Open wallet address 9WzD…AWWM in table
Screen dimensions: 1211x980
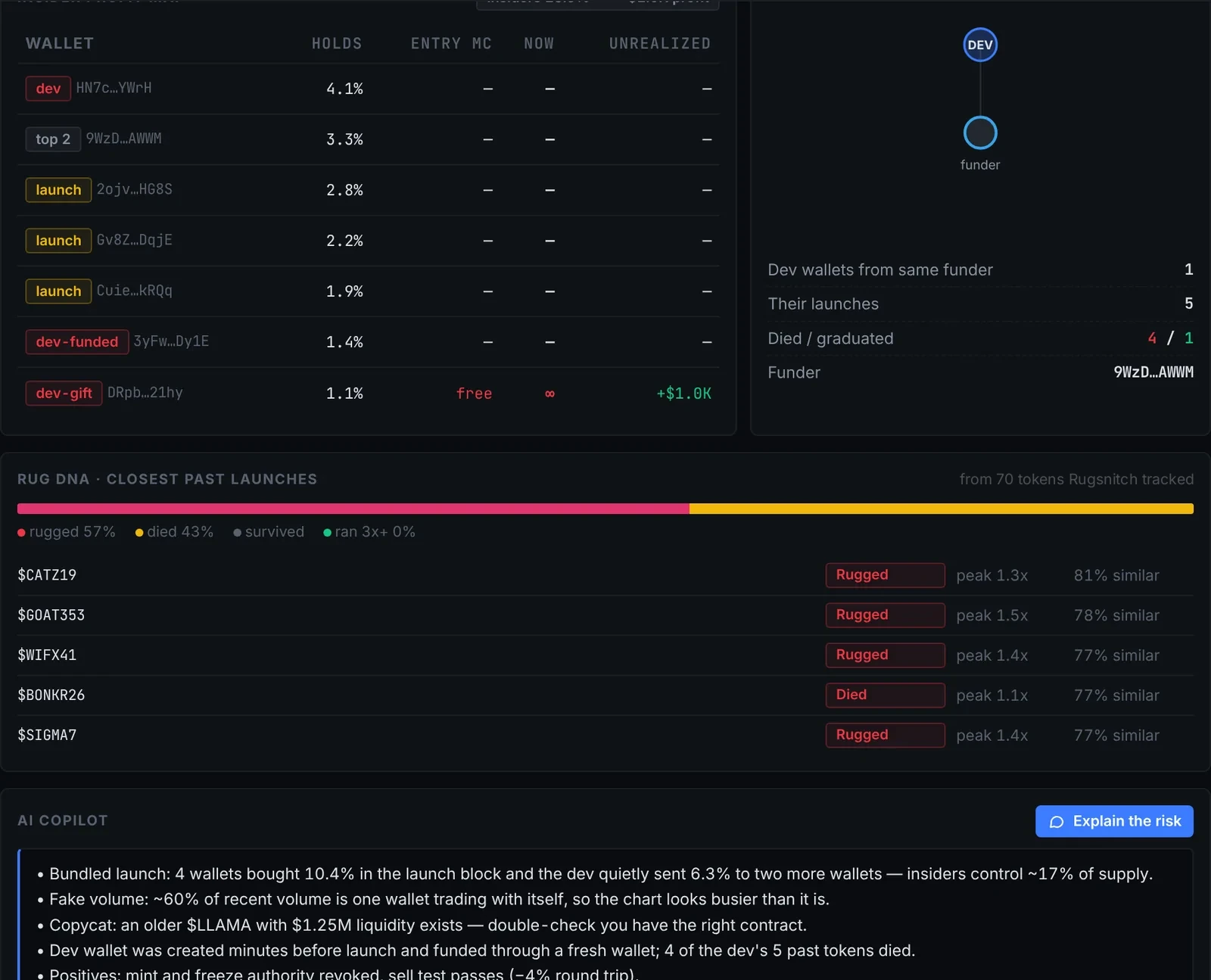point(123,138)
